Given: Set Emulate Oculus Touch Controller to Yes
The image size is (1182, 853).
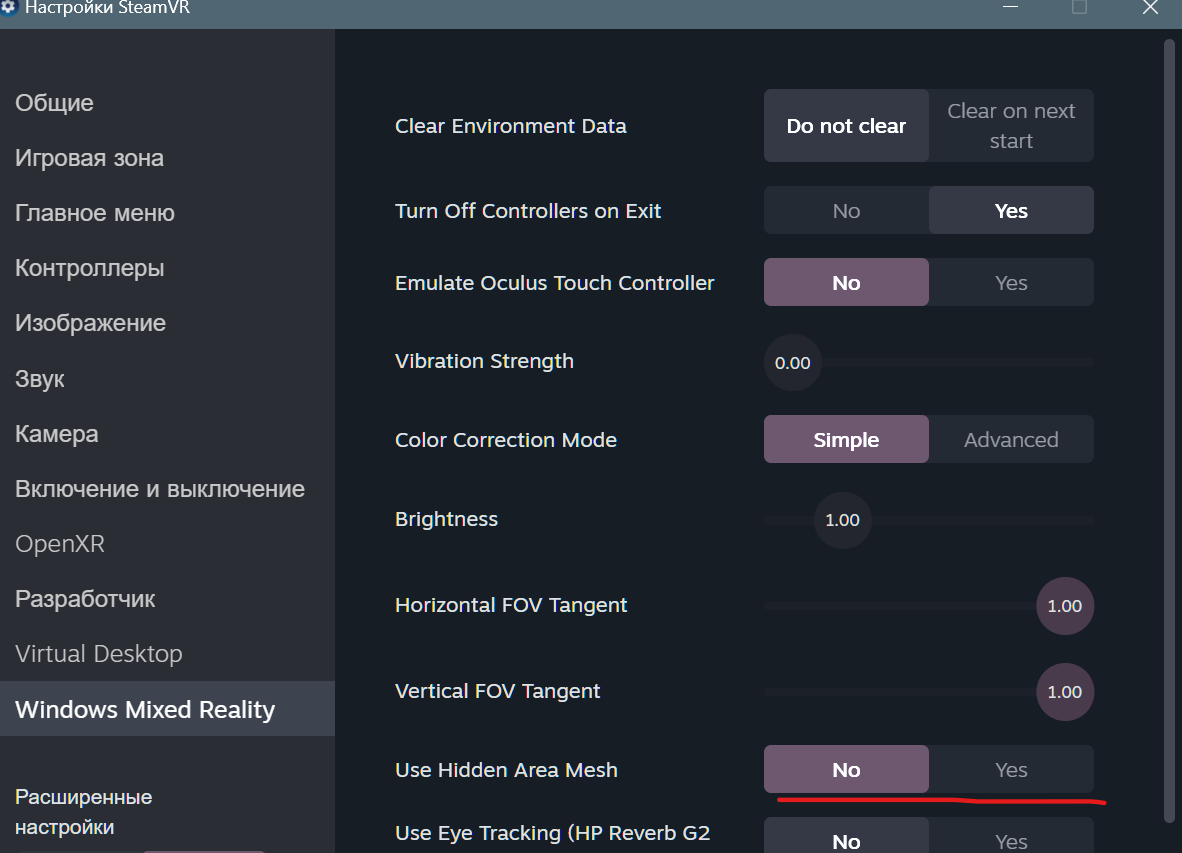Looking at the screenshot, I should coord(1011,283).
